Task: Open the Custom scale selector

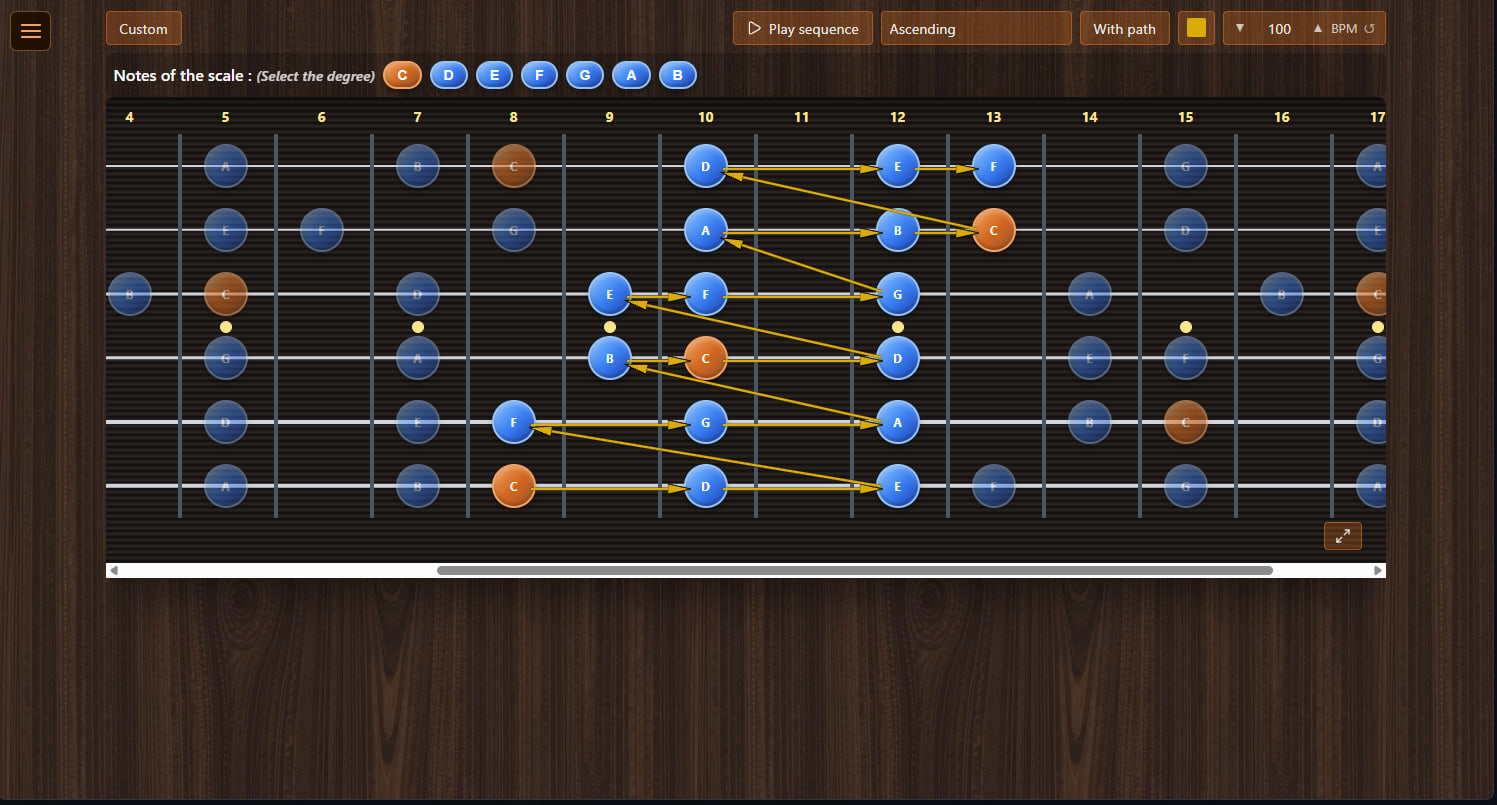Action: [x=144, y=29]
